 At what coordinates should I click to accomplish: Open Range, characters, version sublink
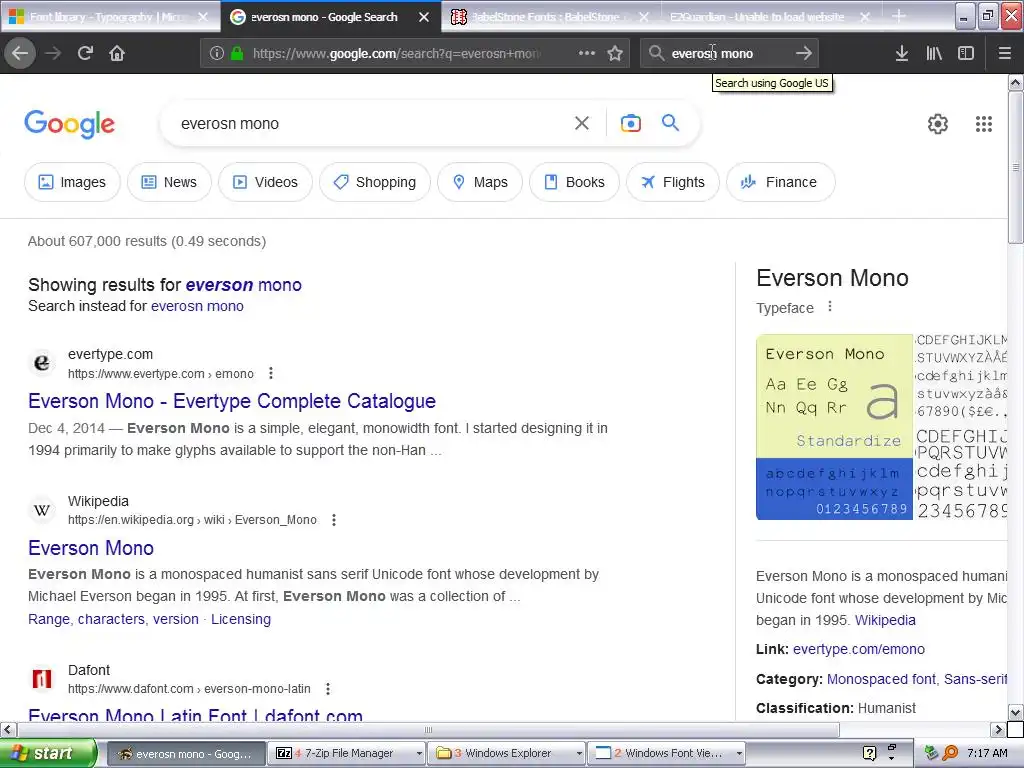[x=114, y=619]
